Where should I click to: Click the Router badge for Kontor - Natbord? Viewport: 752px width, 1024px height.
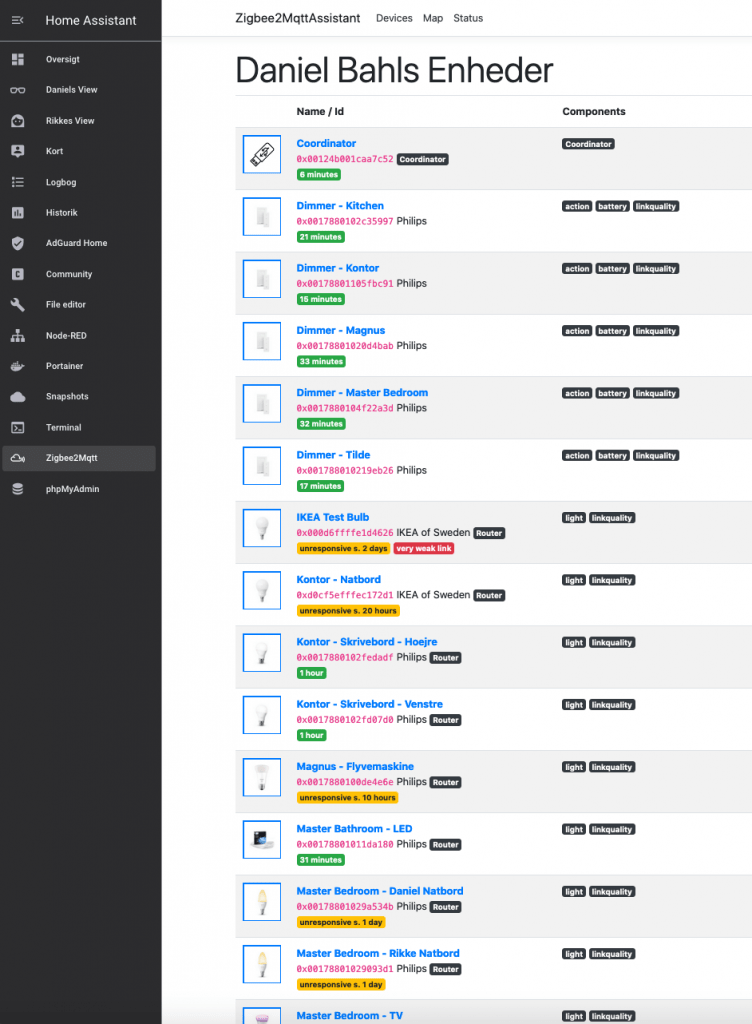point(489,596)
